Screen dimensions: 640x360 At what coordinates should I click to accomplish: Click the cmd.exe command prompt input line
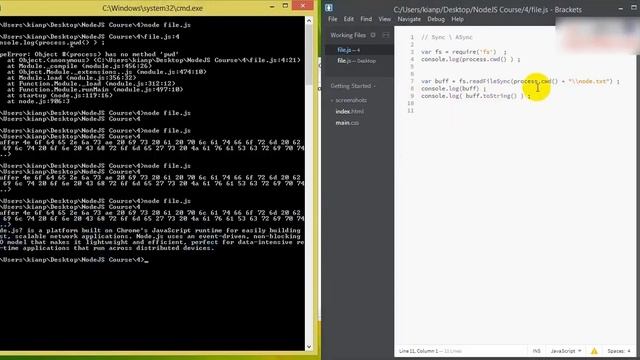(x=74, y=260)
